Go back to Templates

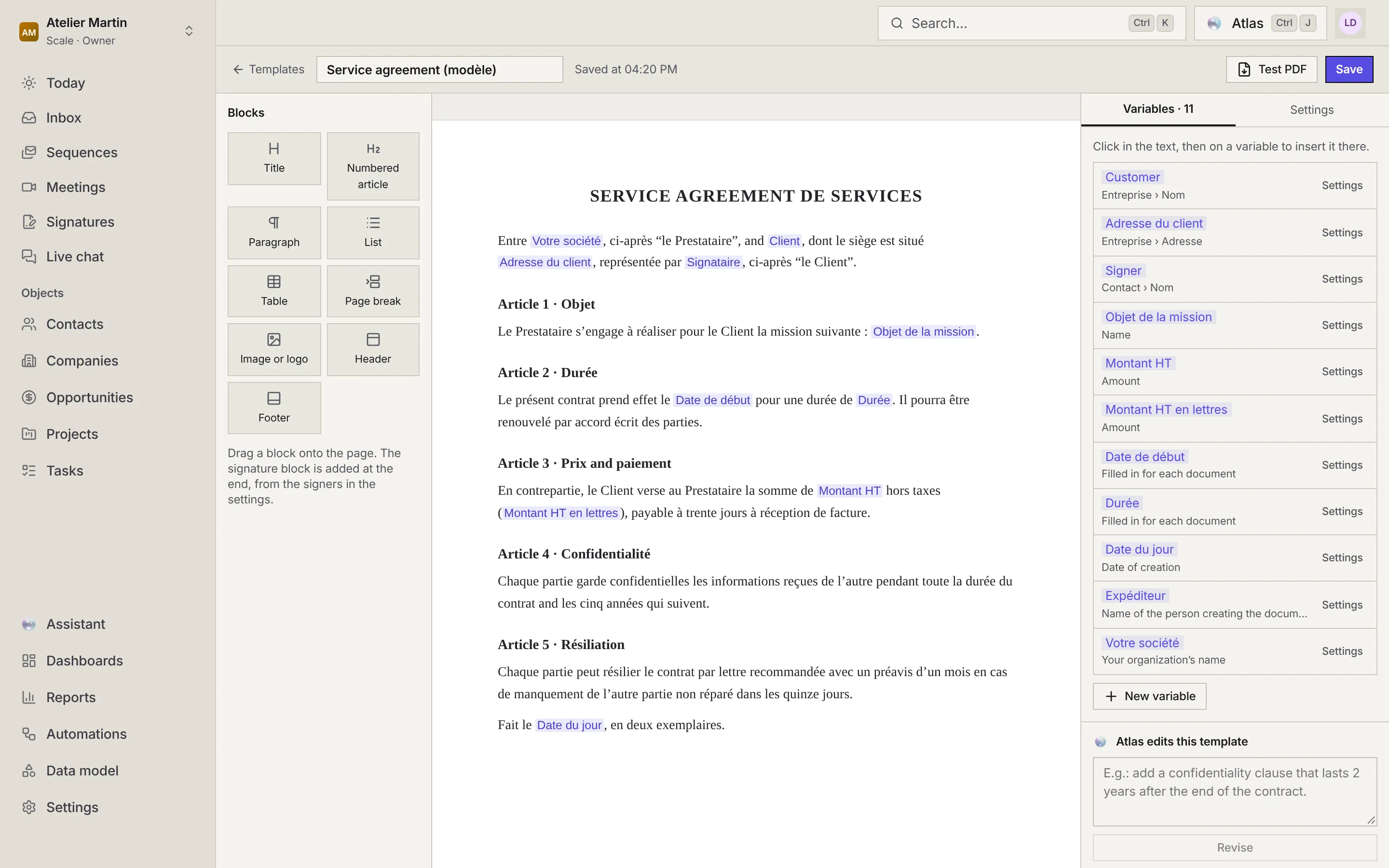(x=268, y=69)
